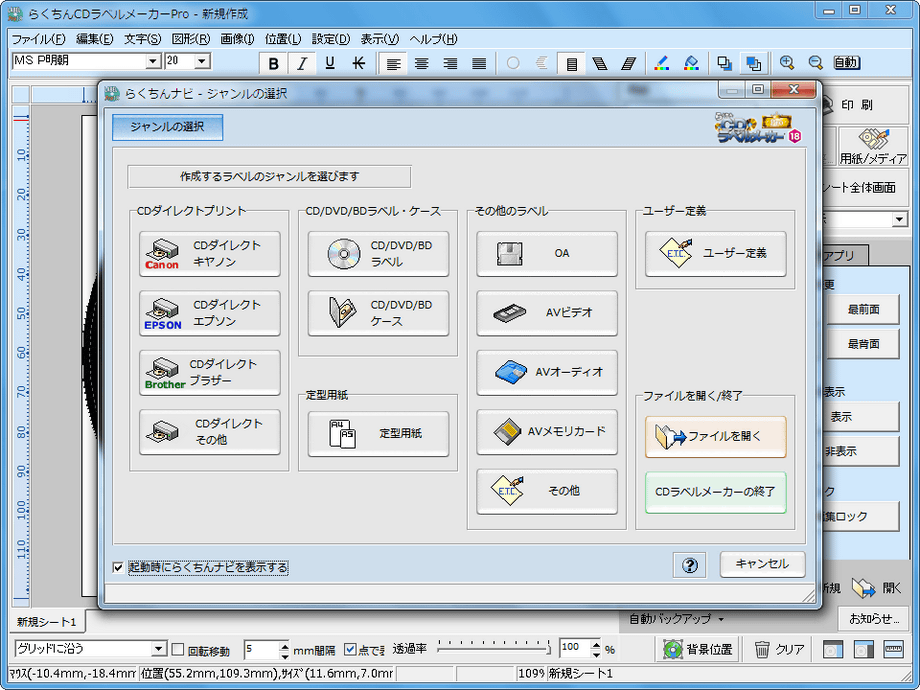Align text to the left
The width and height of the screenshot is (920, 690).
pos(393,63)
